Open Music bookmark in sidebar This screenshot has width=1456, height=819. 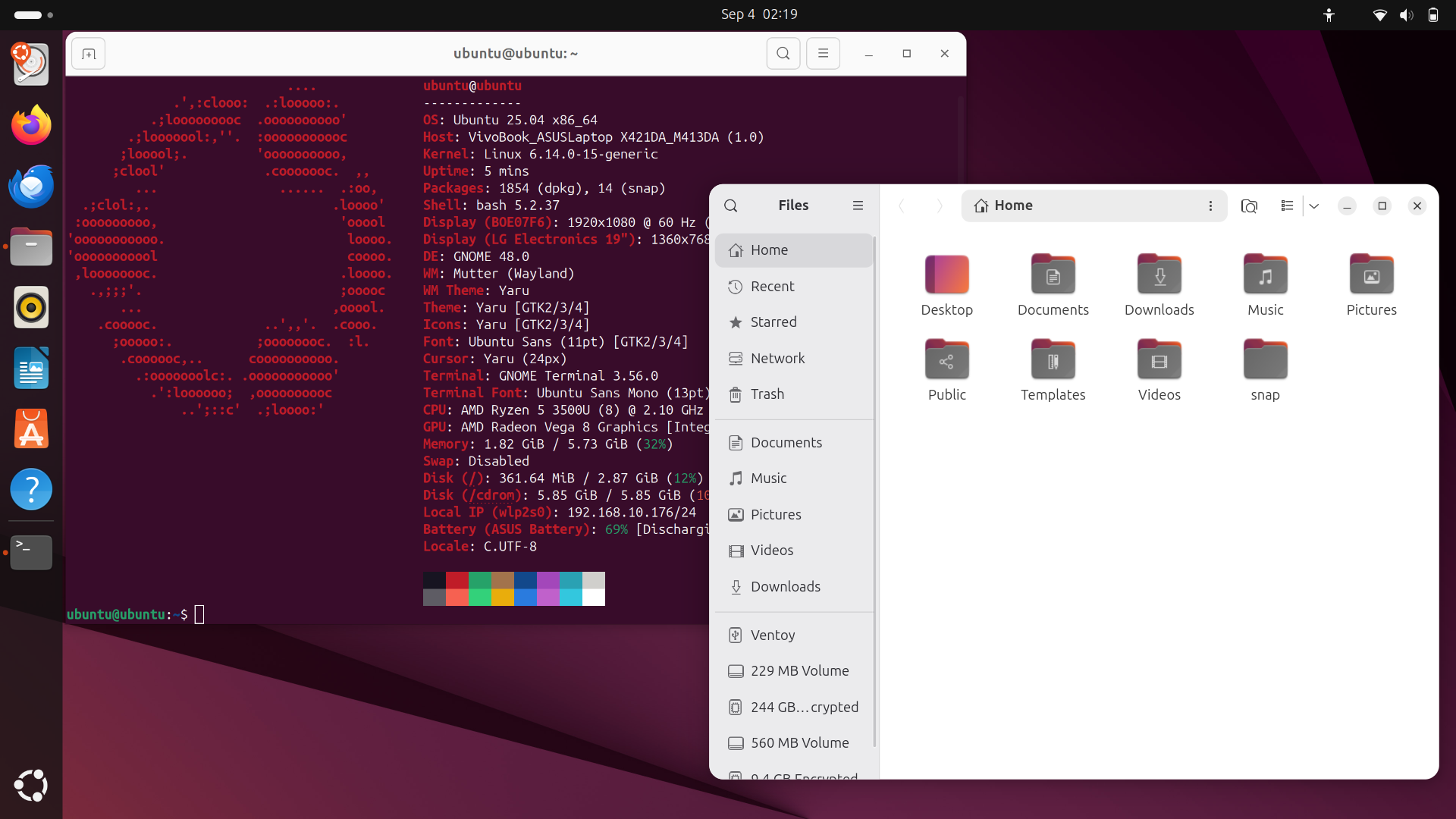(x=794, y=479)
